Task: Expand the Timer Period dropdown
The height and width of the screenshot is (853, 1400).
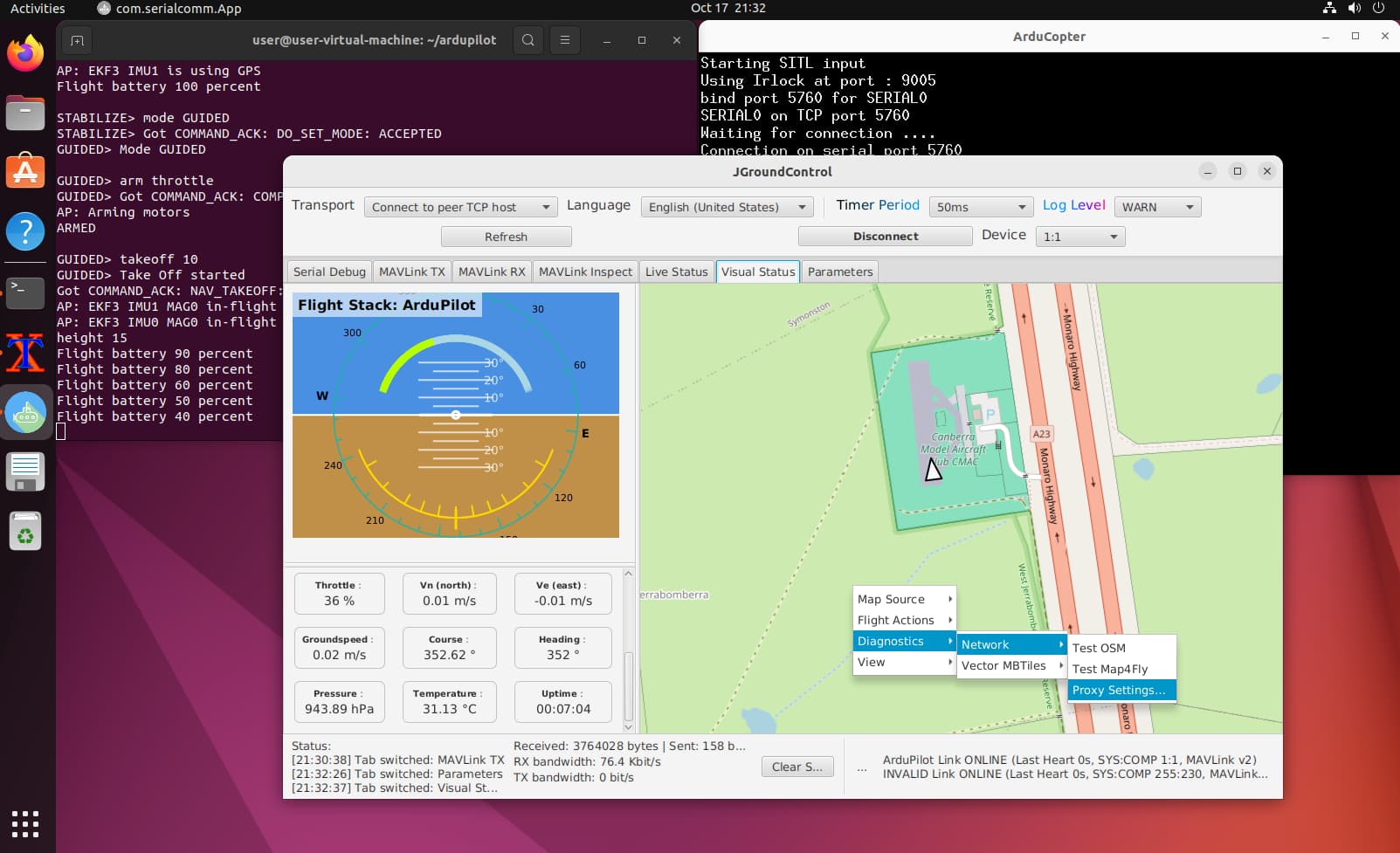Action: pos(981,207)
